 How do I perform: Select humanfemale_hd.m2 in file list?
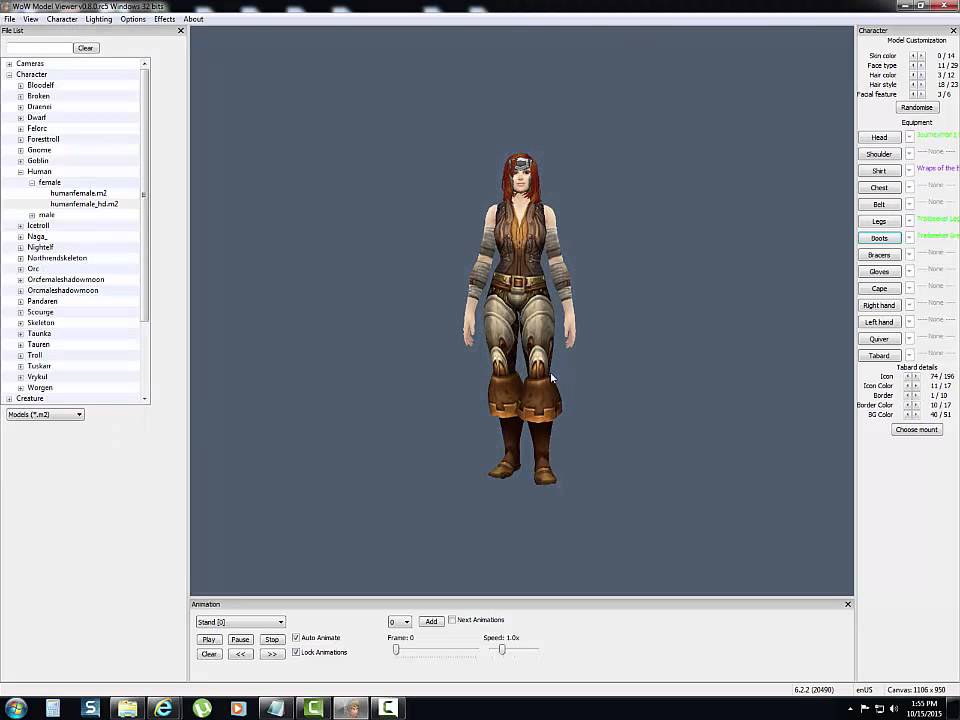click(84, 204)
